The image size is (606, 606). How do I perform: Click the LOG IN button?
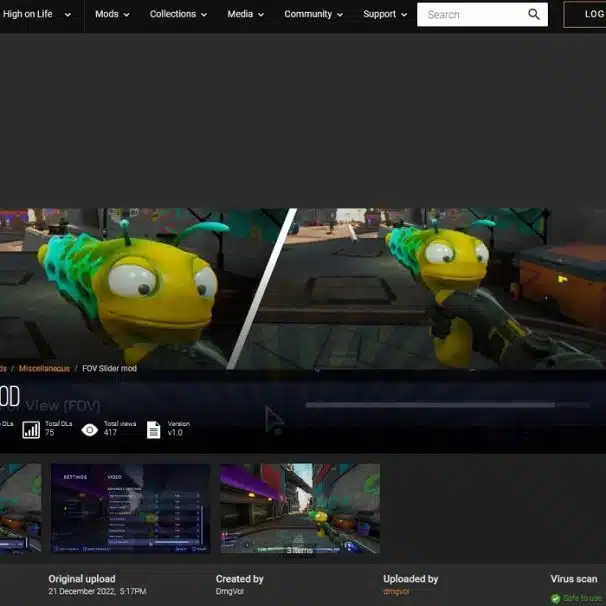coord(585,14)
